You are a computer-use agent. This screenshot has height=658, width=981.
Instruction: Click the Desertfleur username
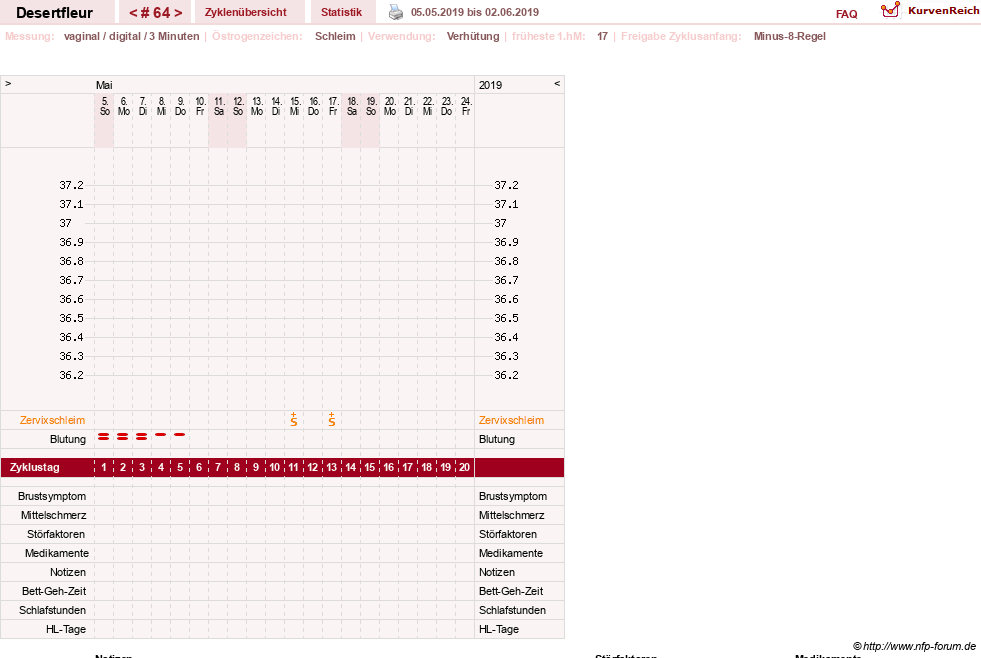tap(54, 13)
